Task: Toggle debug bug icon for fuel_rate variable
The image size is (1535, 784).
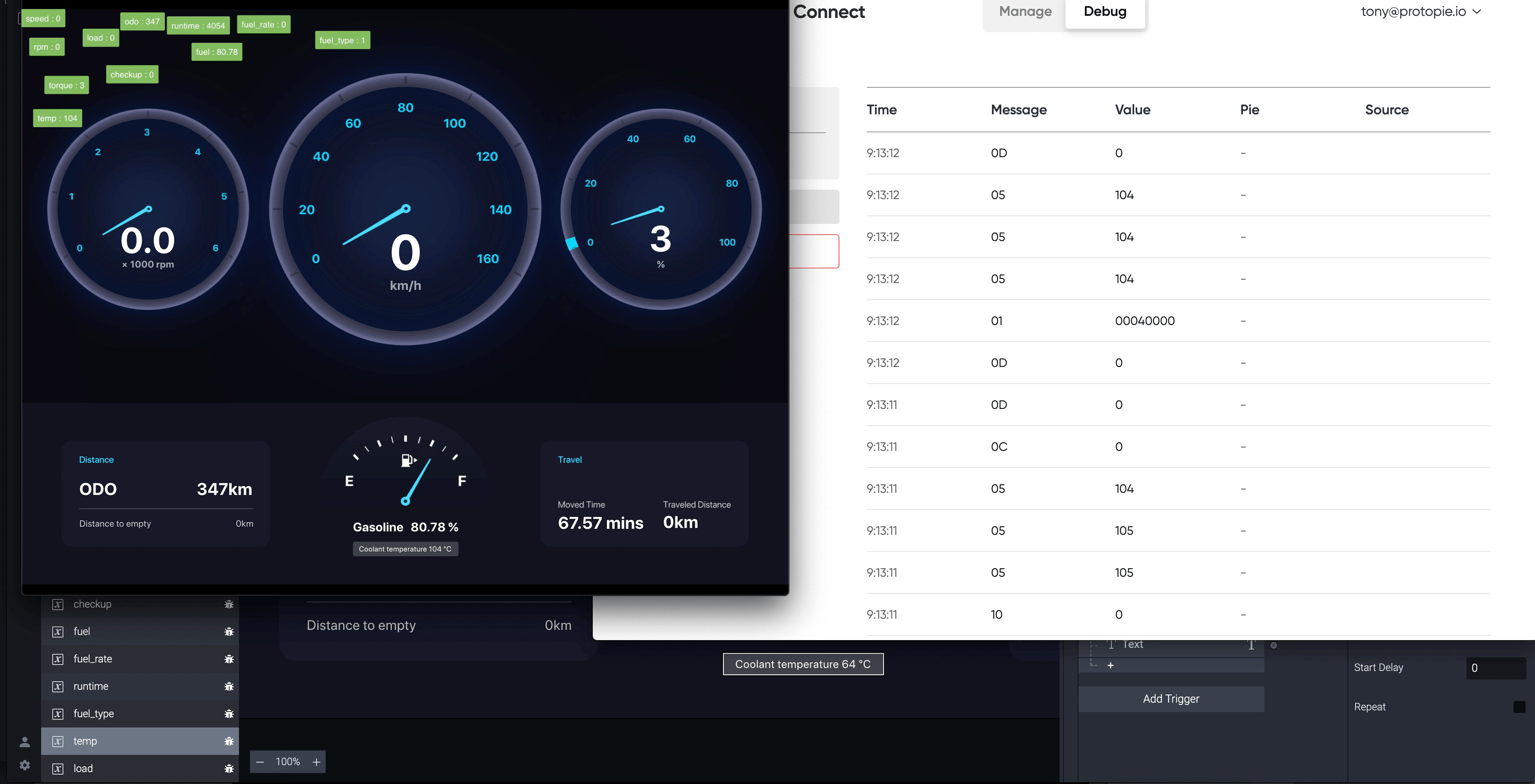Action: [x=229, y=659]
